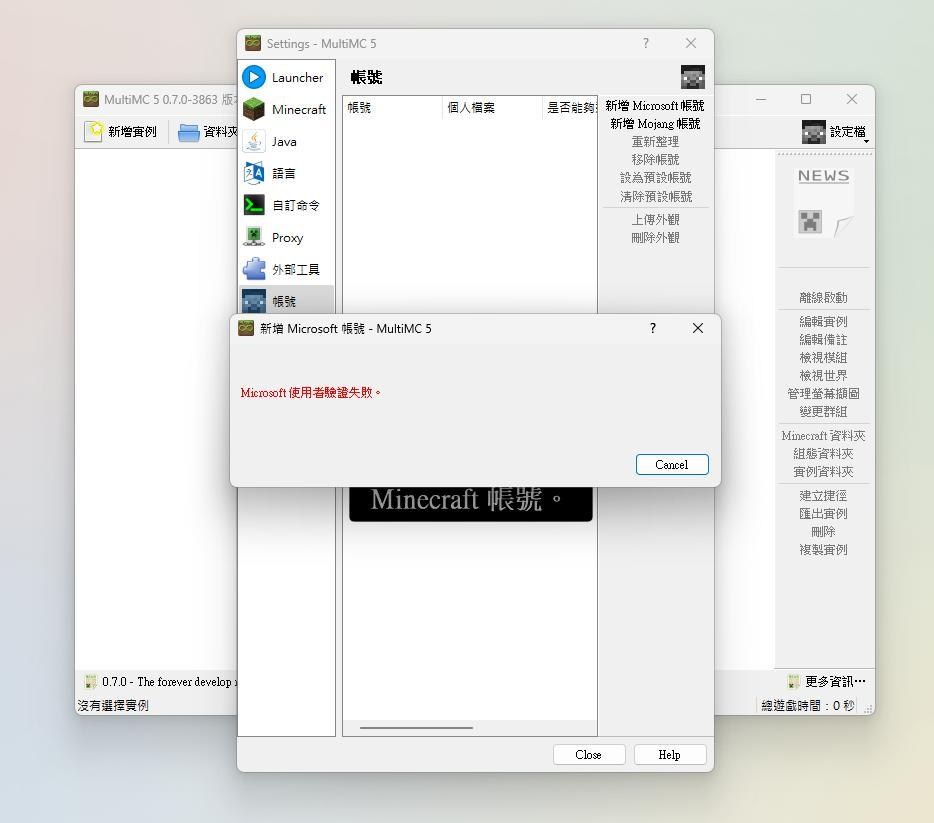
Task: Click 檢視世界 in main window side panel
Action: (x=823, y=376)
